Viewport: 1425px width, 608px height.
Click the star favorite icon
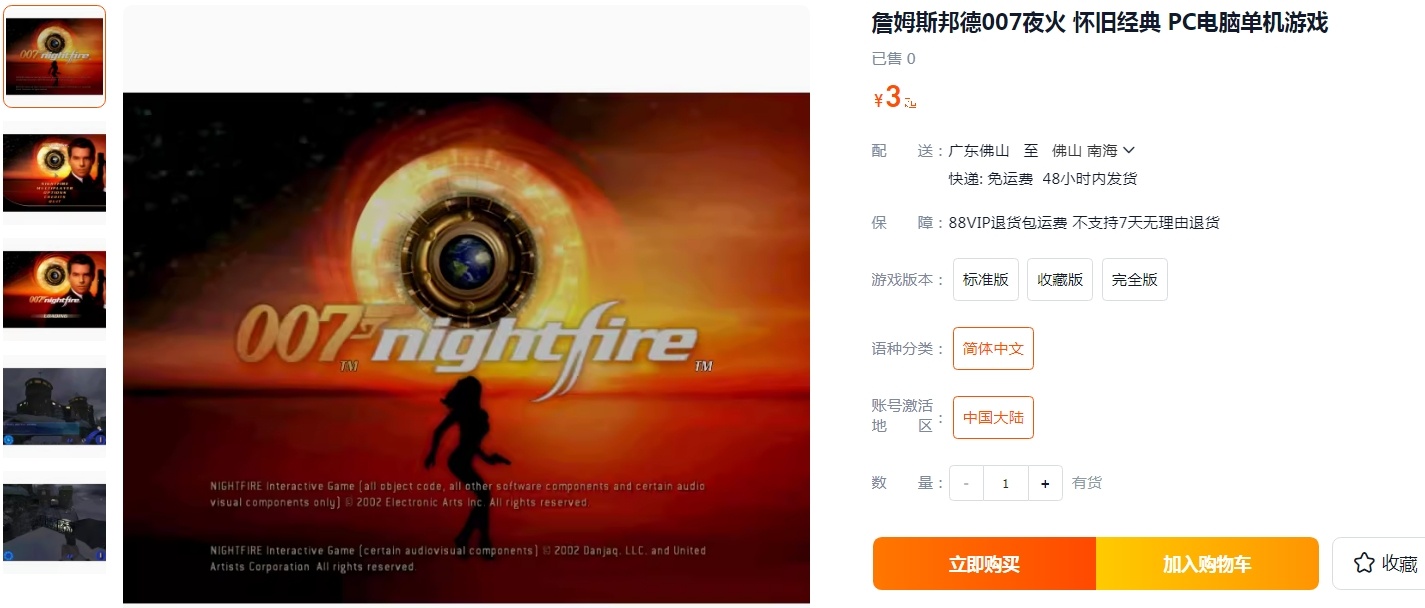1364,563
